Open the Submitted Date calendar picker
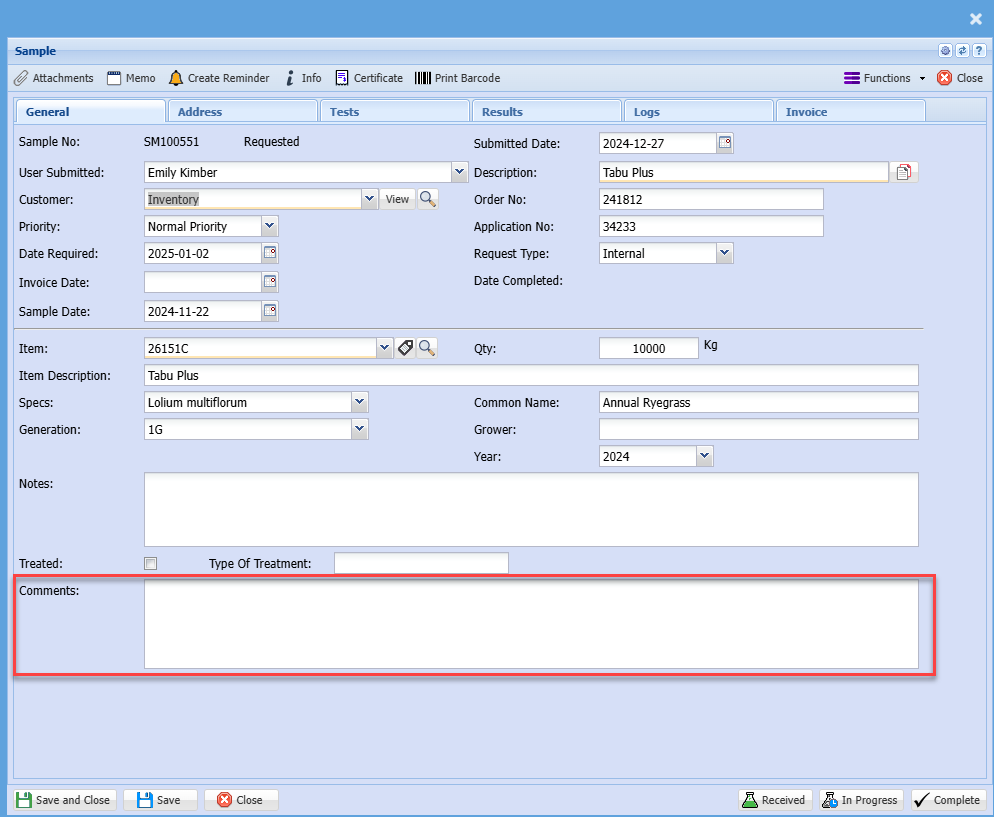Image resolution: width=994 pixels, height=817 pixels. 726,143
